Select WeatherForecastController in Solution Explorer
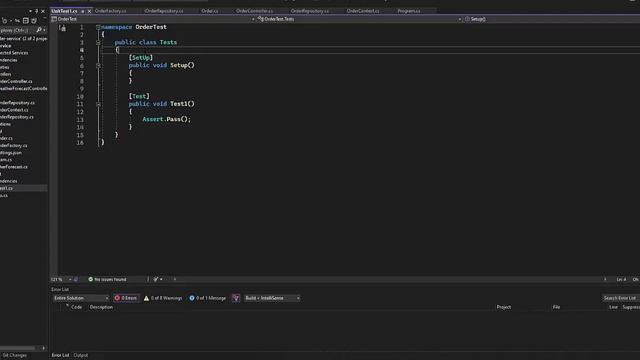Viewport: 640px width, 360px height. pos(24,89)
